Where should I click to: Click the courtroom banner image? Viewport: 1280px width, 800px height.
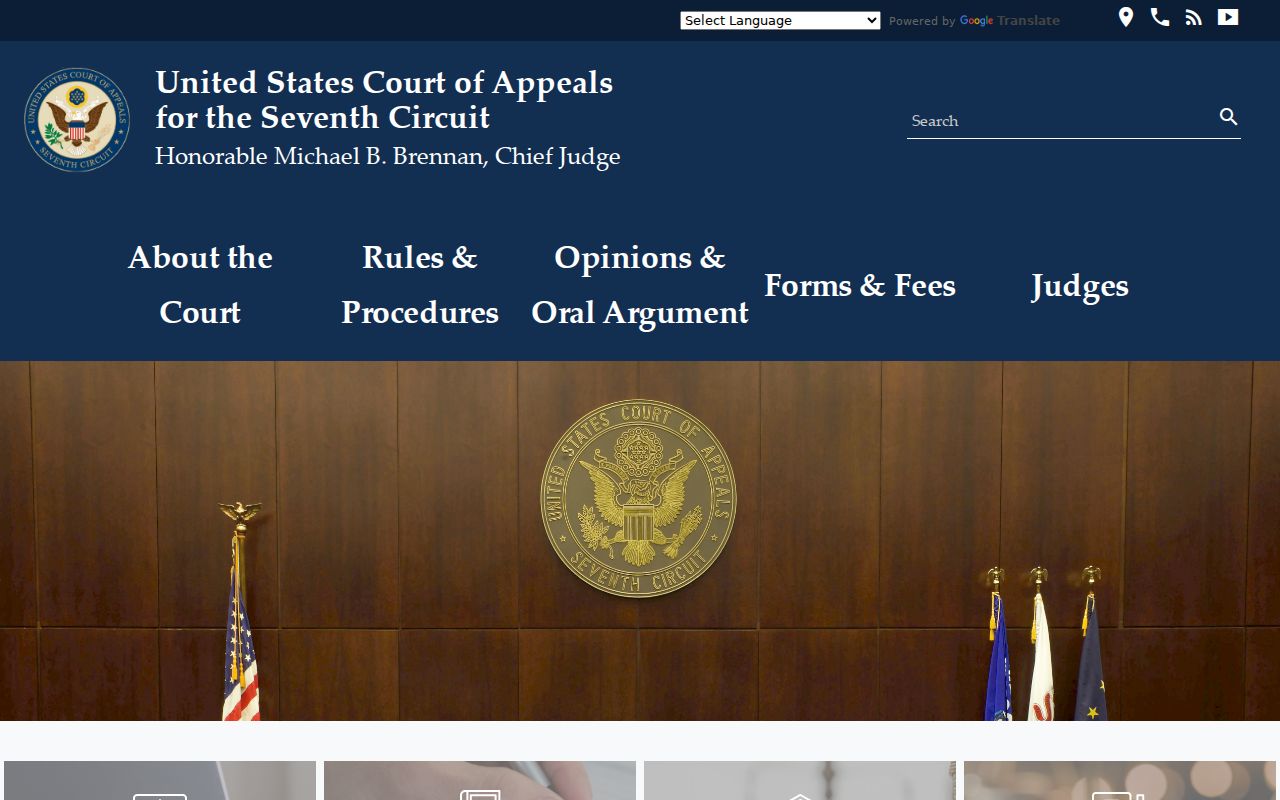point(640,541)
